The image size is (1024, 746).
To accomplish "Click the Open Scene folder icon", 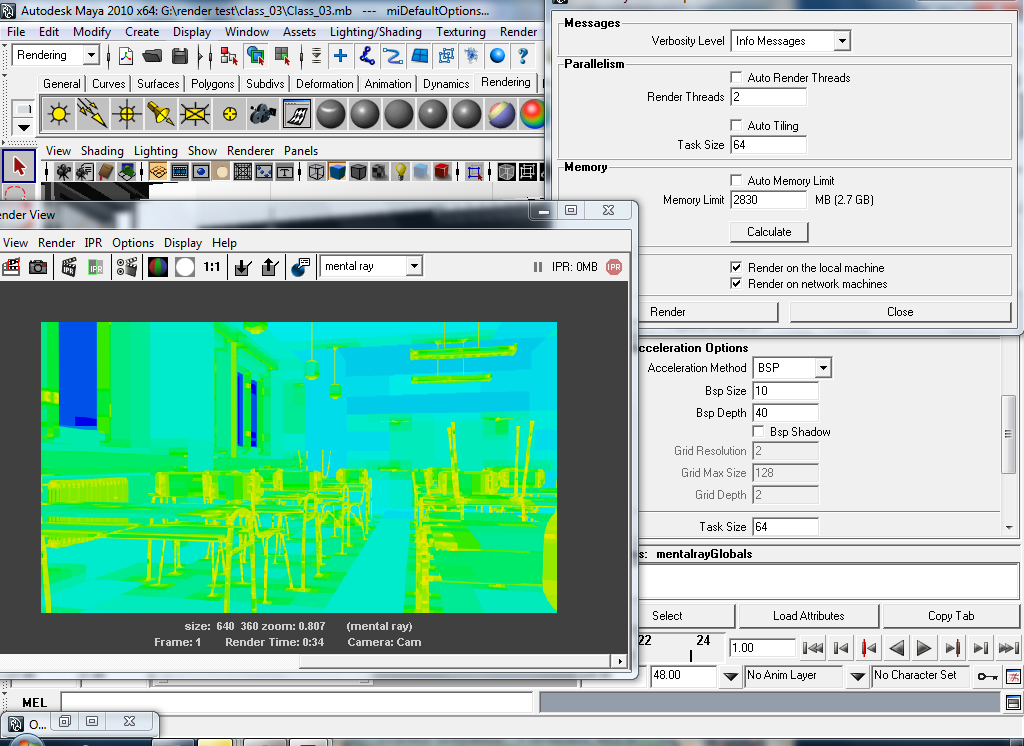I will (152, 56).
